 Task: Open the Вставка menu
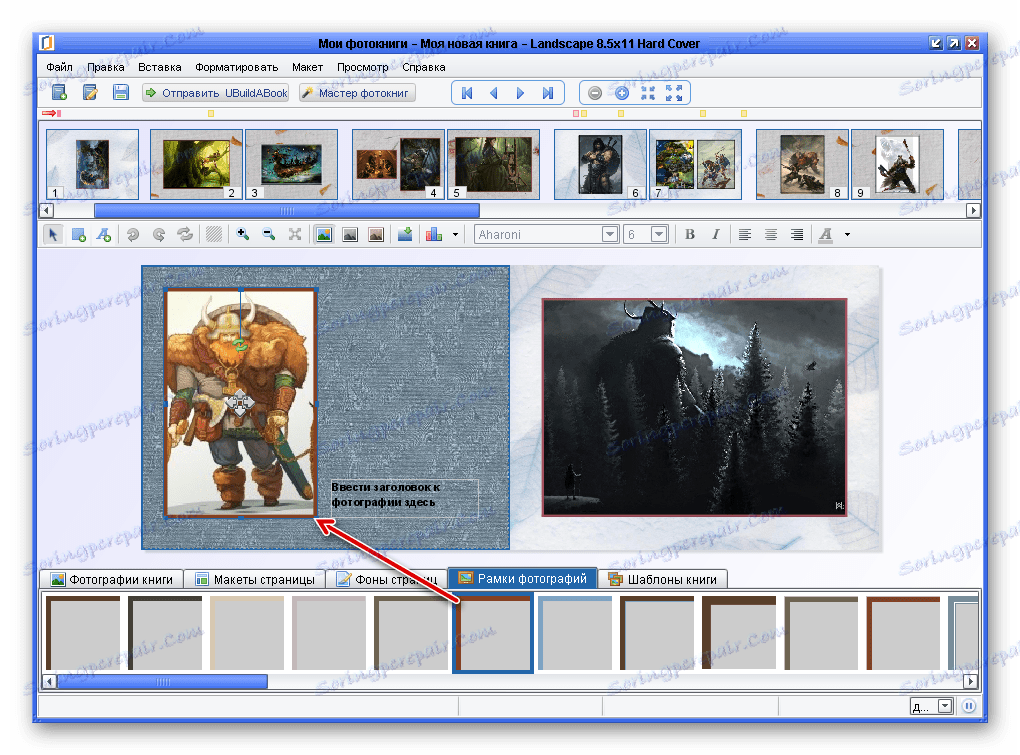(160, 68)
